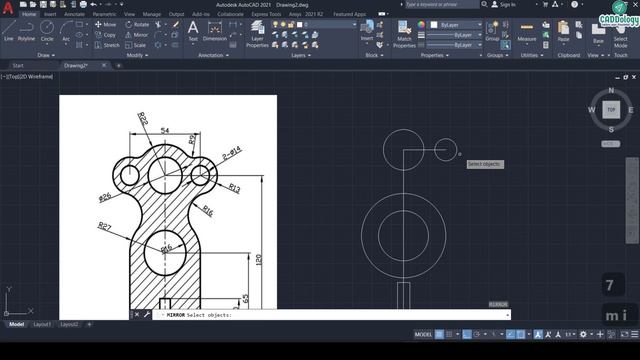This screenshot has height=360, width=640.
Task: Open the AutoCAD application menu logo
Action: (8, 7)
